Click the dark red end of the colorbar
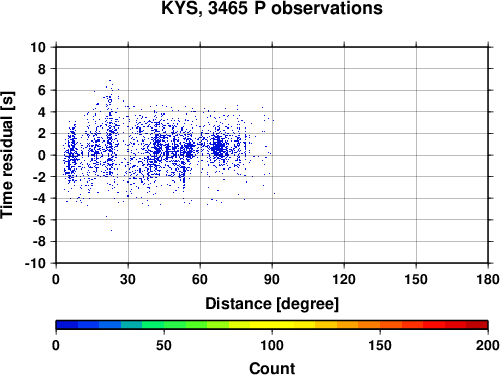This screenshot has width=500, height=375. point(477,325)
